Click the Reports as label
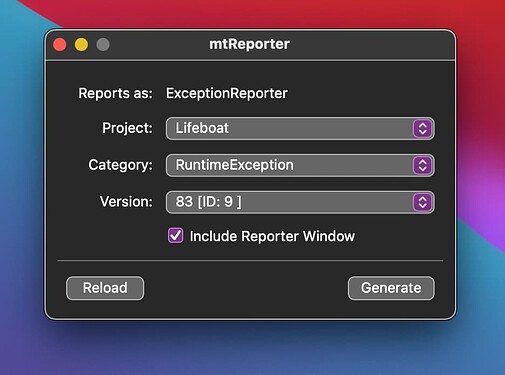Screen dimensions: 505x375 tap(115, 93)
